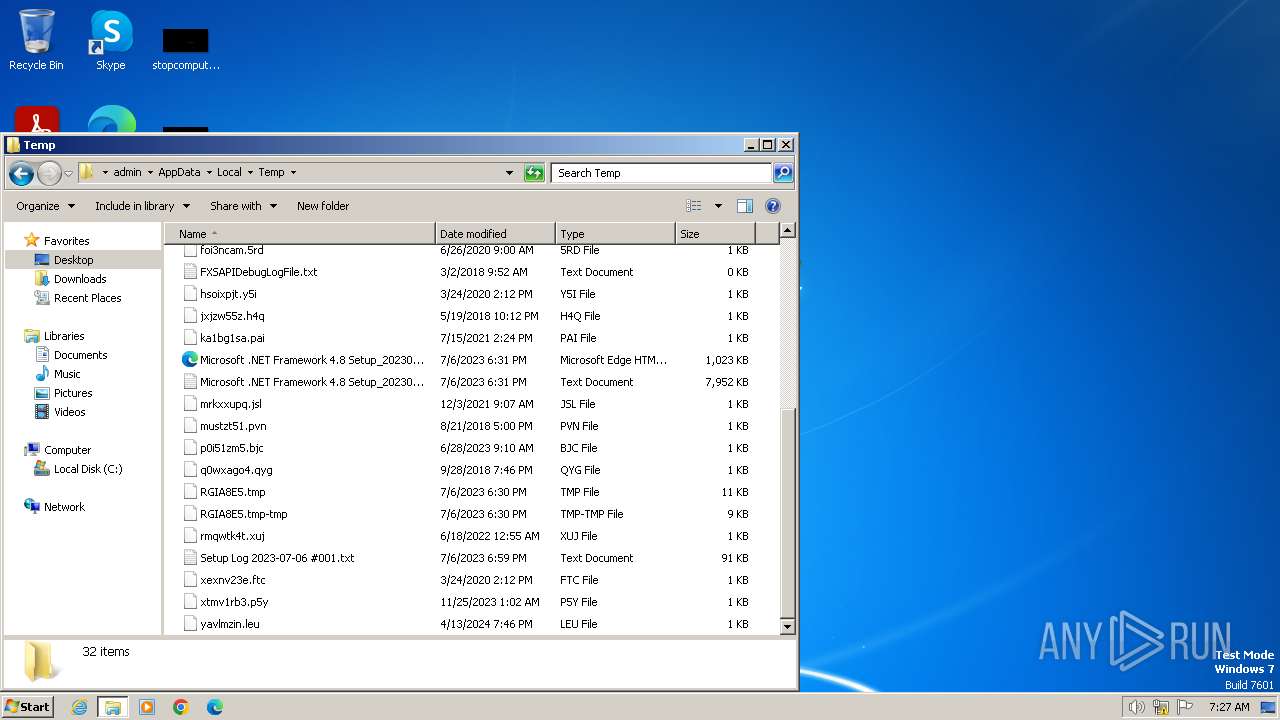Screen dimensions: 1280x720
Task: Open the Organize menu
Action: click(45, 206)
